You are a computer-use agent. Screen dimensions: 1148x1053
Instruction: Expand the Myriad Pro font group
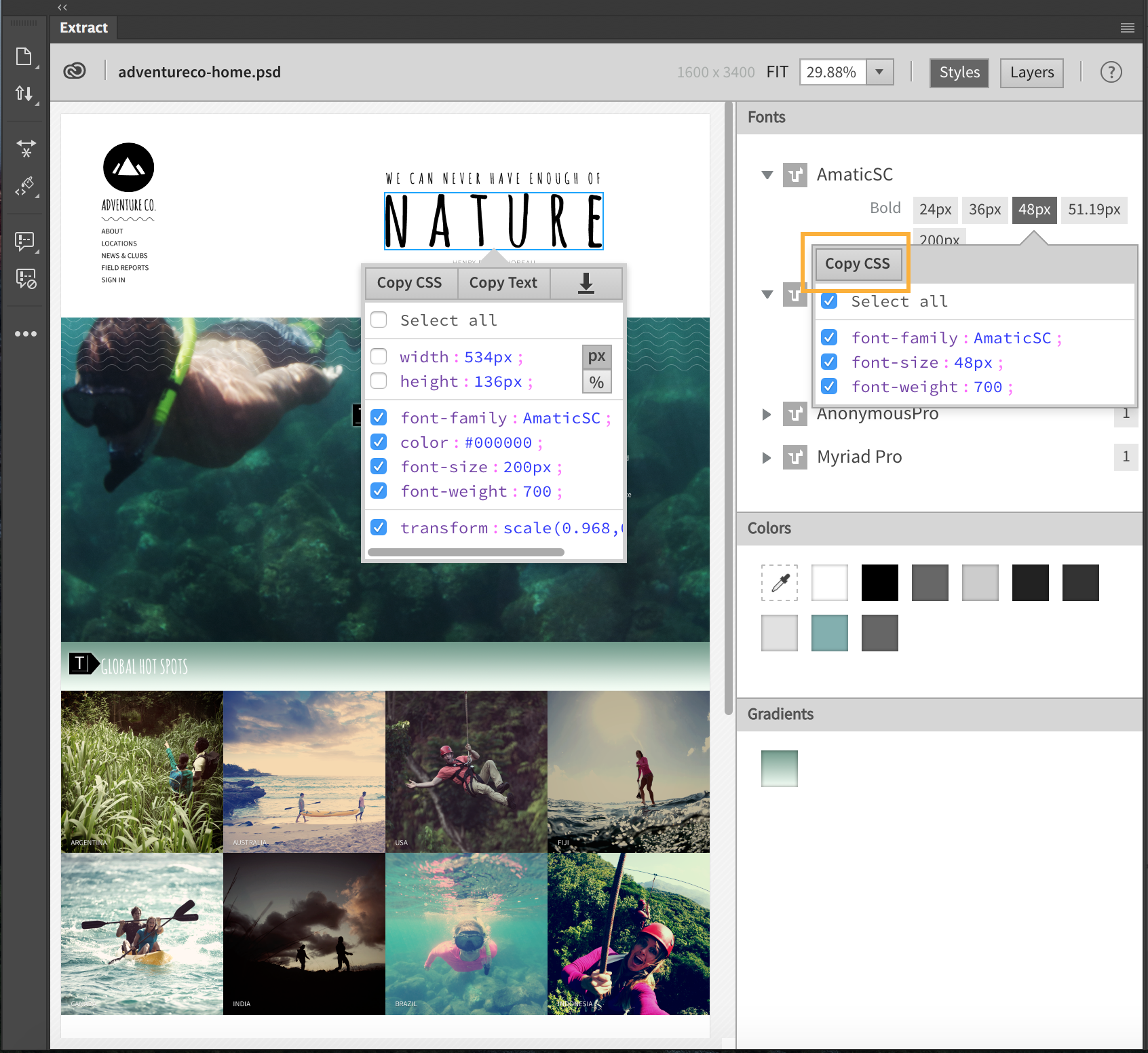click(767, 457)
